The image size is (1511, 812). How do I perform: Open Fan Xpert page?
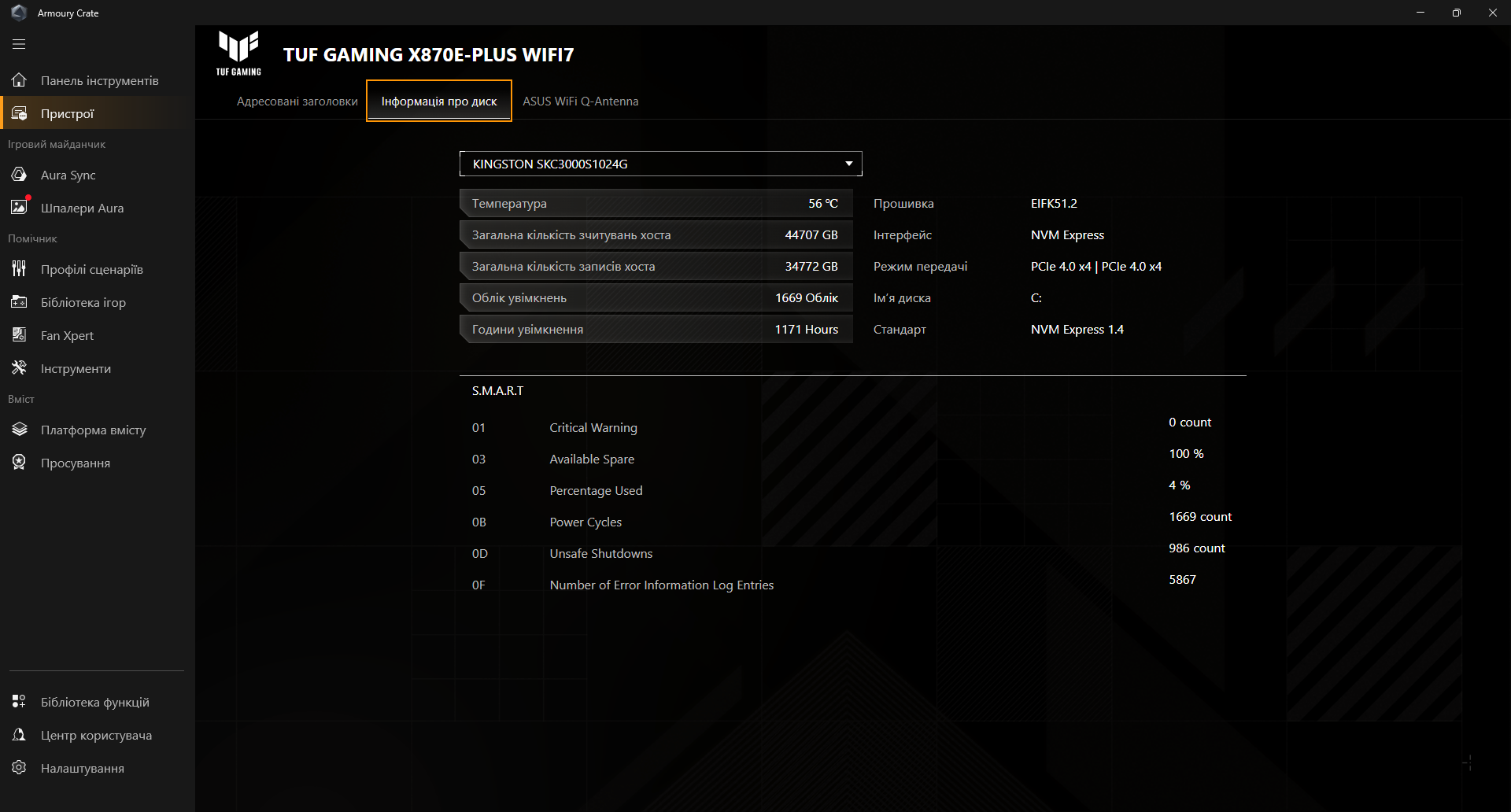[x=98, y=335]
